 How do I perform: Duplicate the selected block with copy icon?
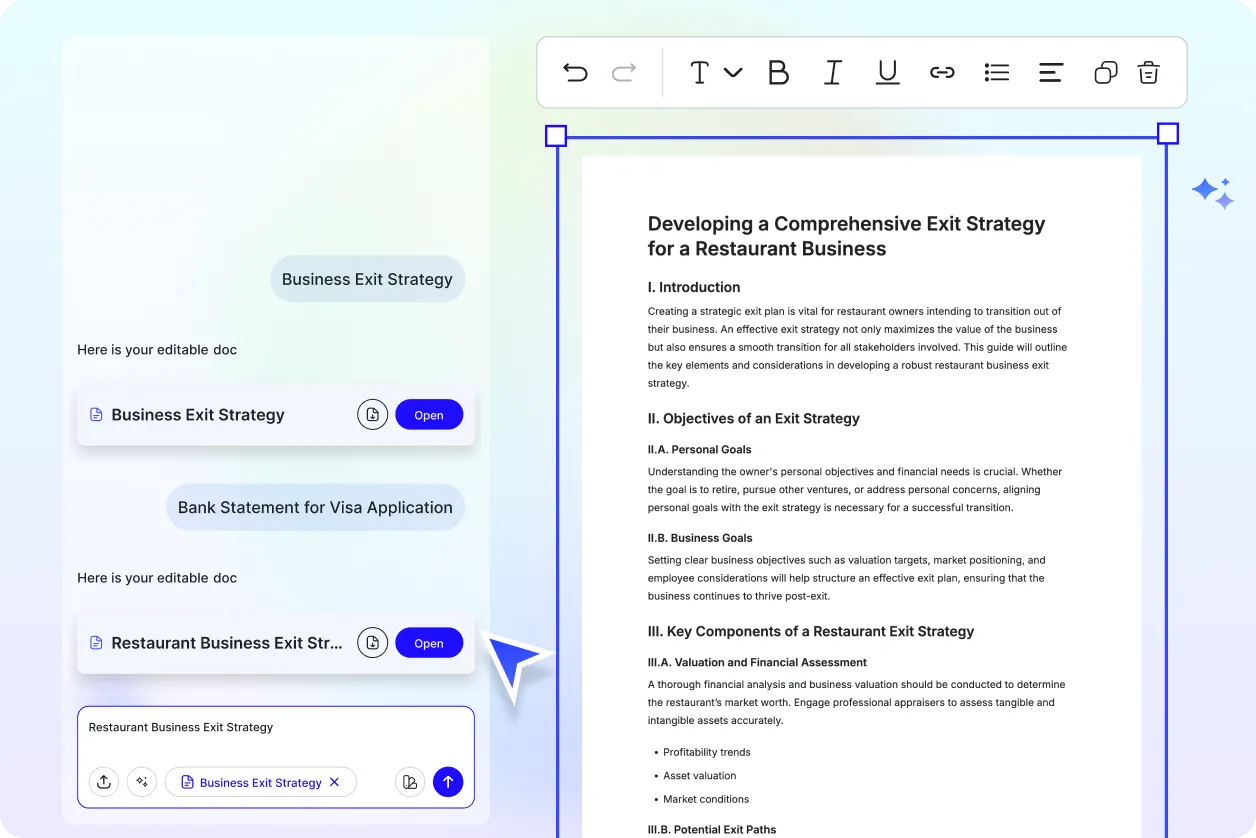tap(1105, 72)
